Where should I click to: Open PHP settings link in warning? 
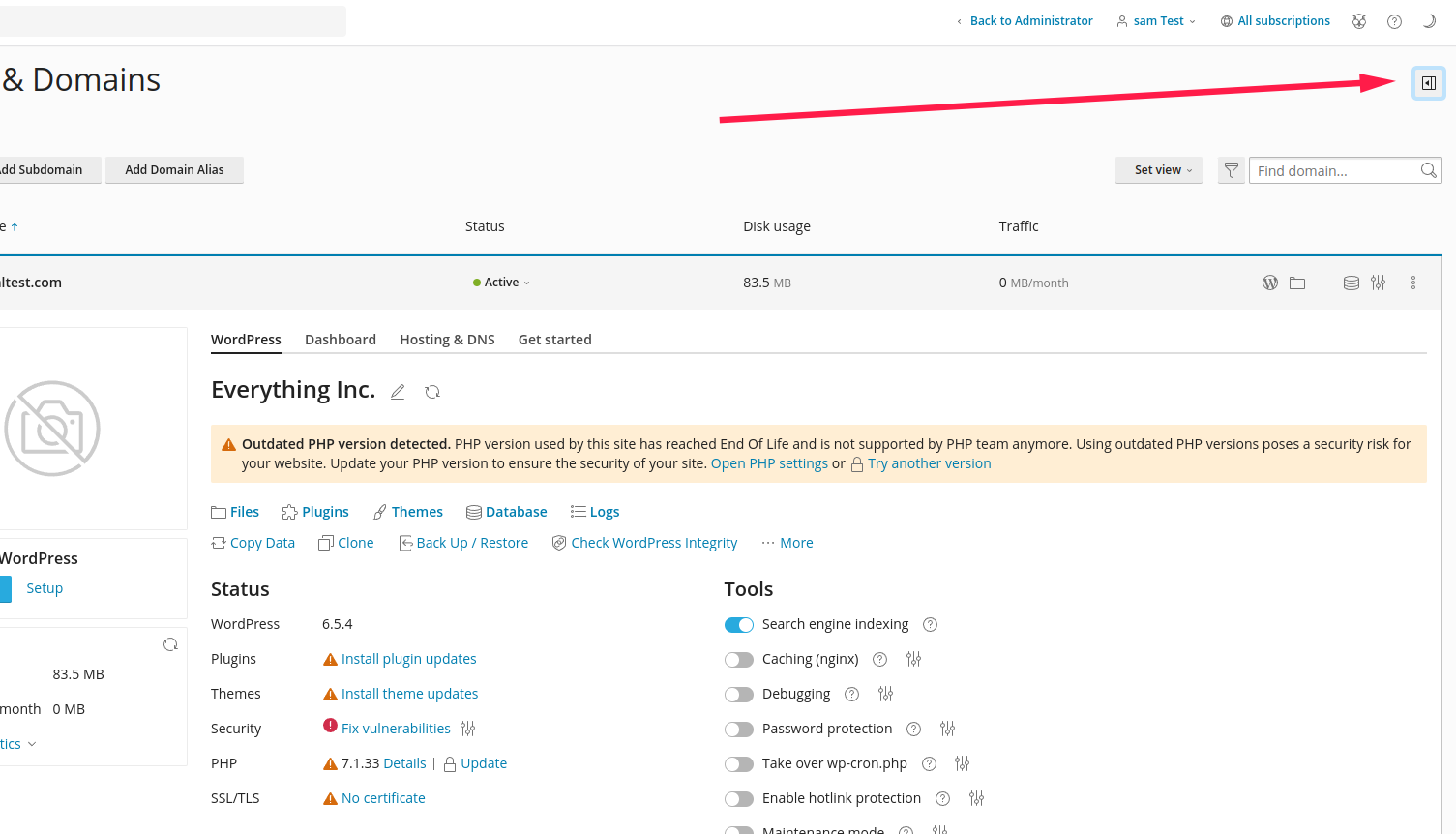pyautogui.click(x=769, y=463)
